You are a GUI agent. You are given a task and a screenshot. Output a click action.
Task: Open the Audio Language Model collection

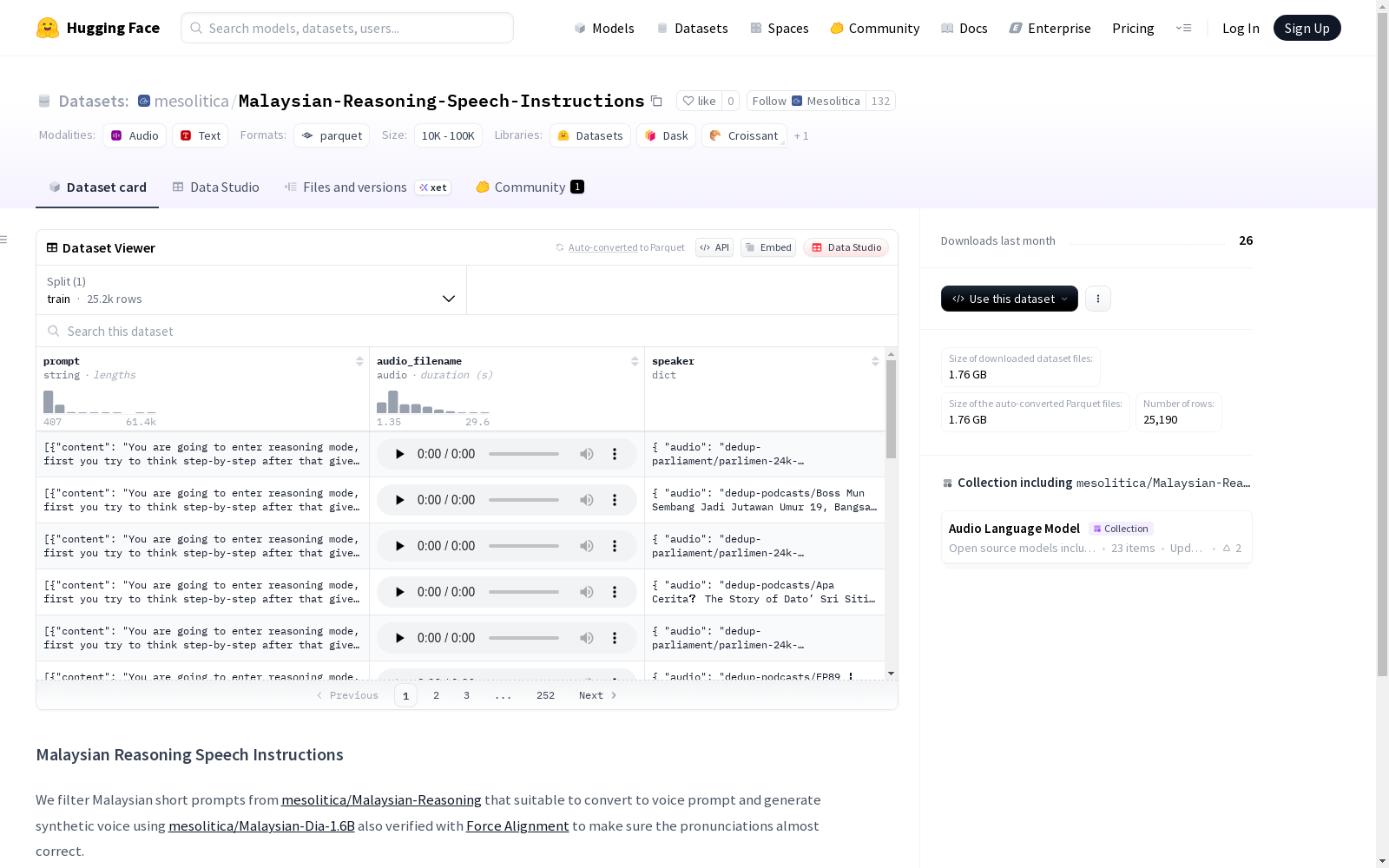(x=1096, y=538)
